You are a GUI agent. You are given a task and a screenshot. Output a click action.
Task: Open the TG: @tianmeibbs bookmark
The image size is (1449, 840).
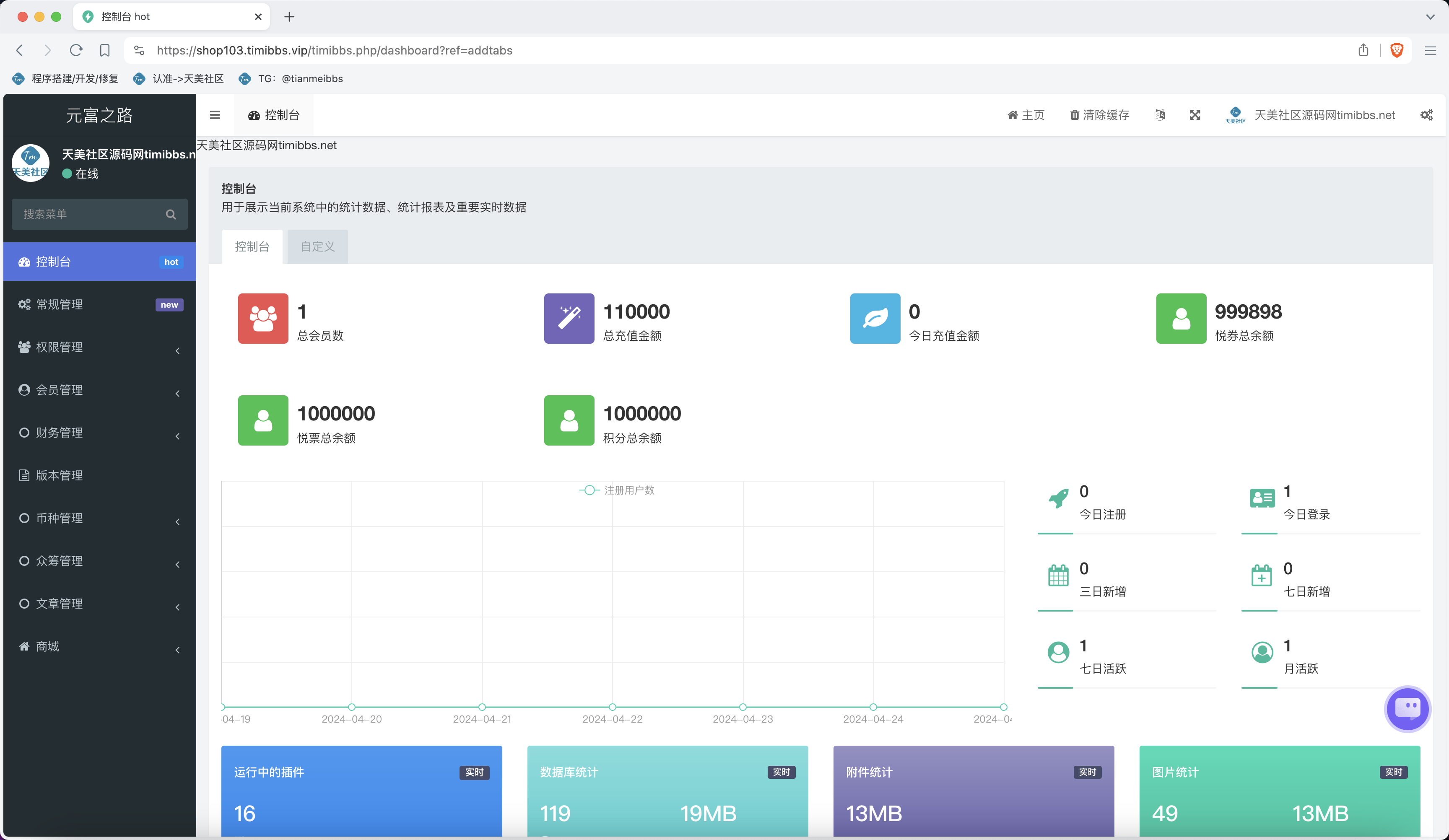(x=291, y=79)
